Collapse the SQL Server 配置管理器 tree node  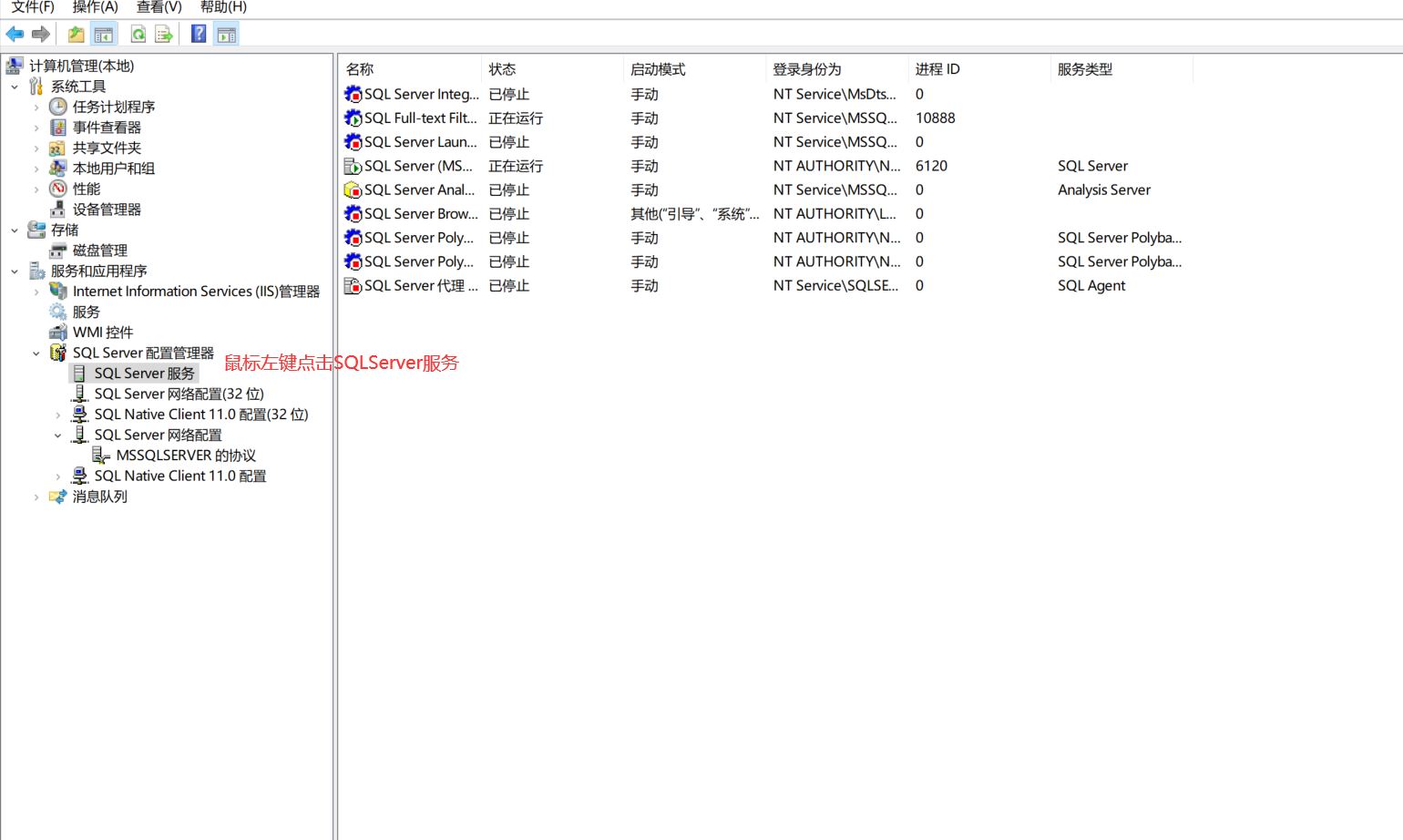click(x=36, y=353)
